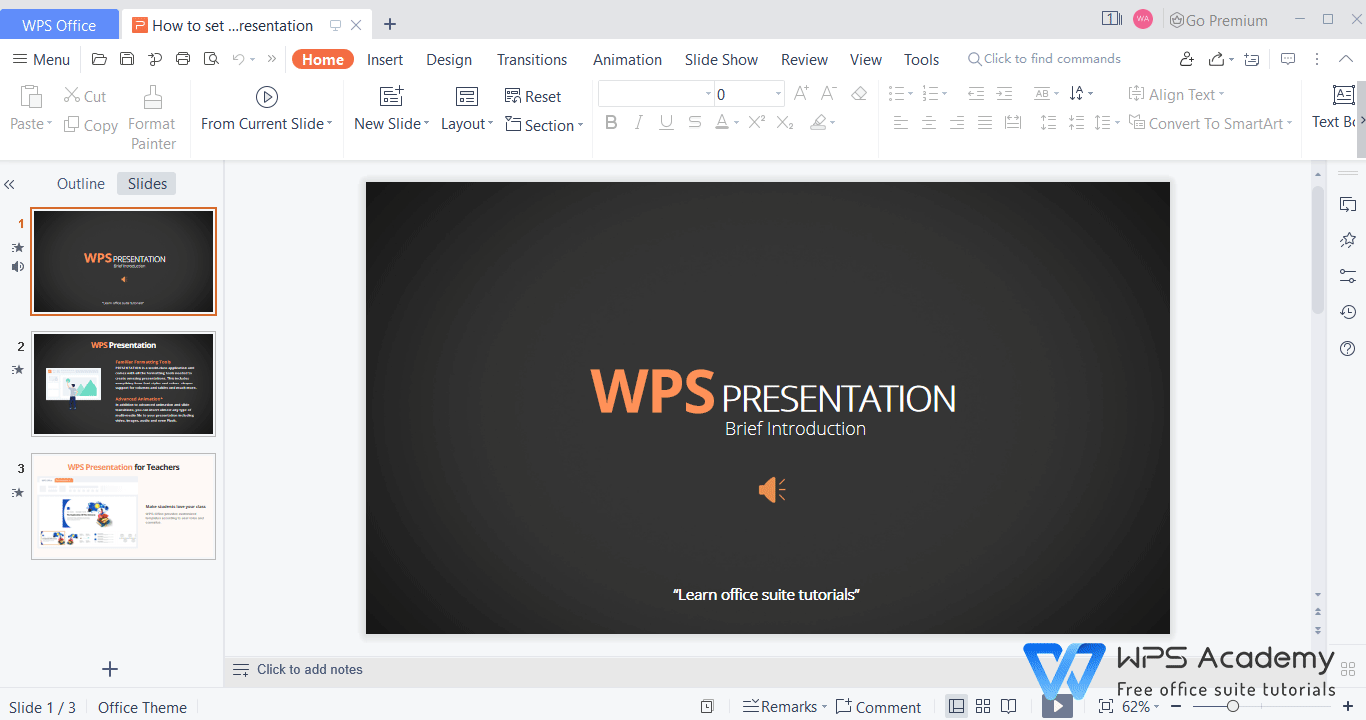Open the Insert ribbon tab
The image size is (1366, 720).
pos(385,59)
